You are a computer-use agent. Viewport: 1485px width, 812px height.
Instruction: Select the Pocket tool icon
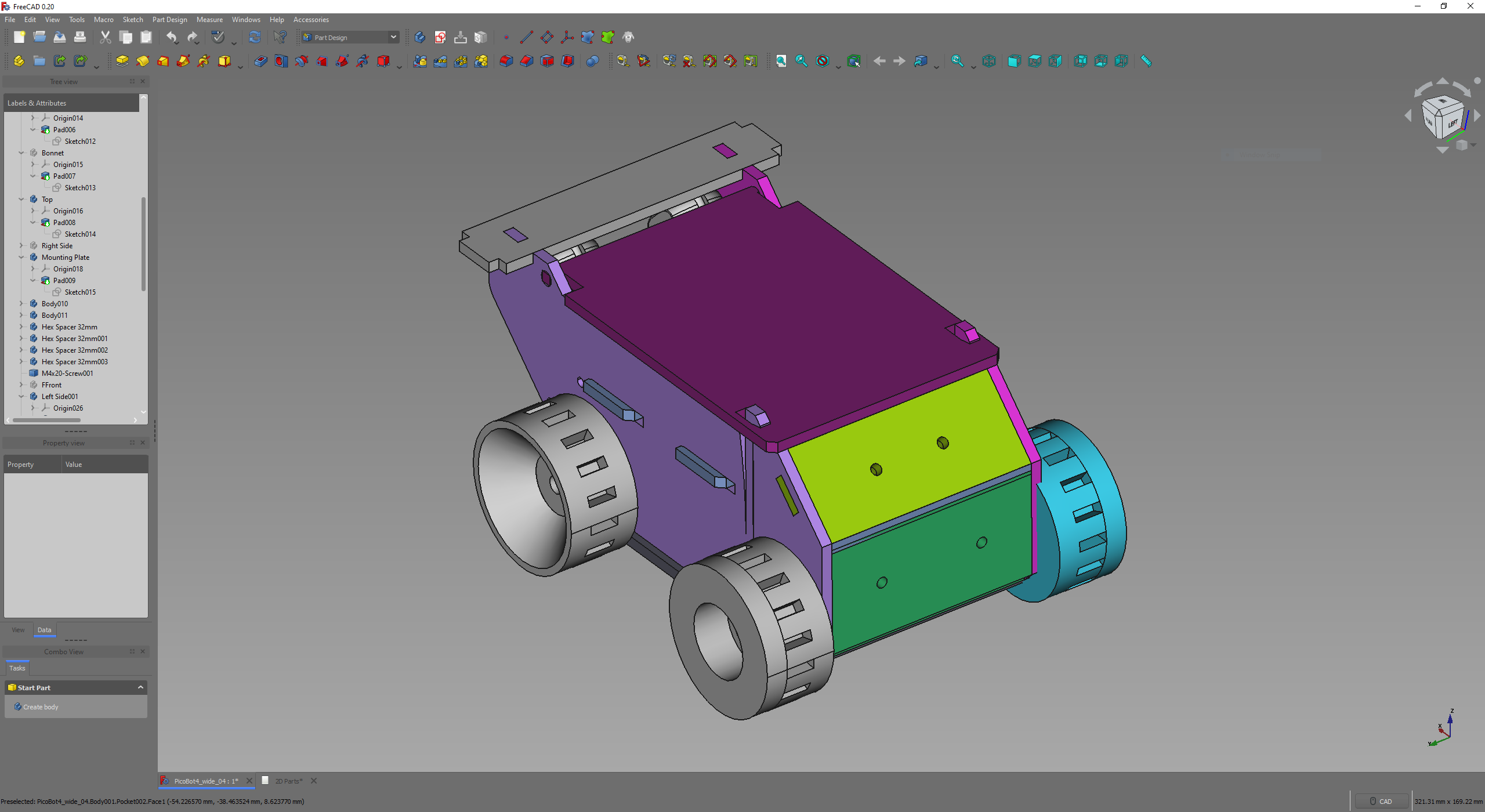point(260,61)
